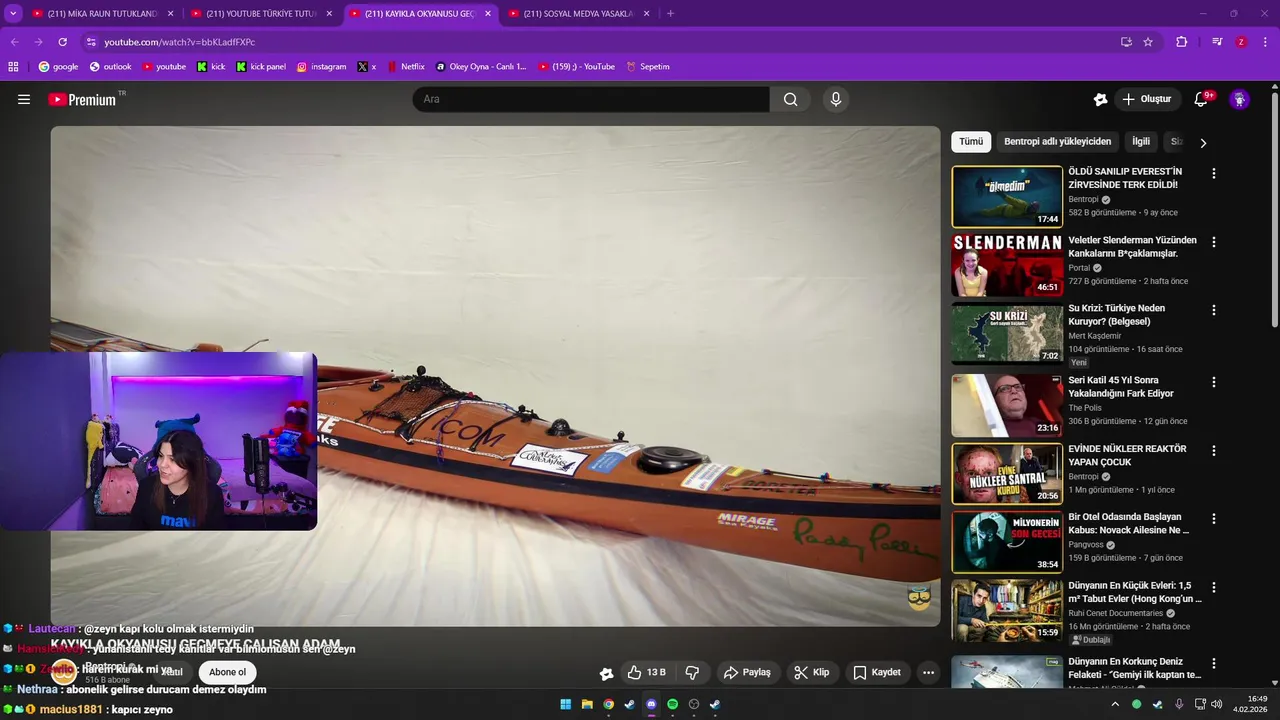Image resolution: width=1280 pixels, height=720 pixels.
Task: Open YouTube notifications bell
Action: point(1201,99)
